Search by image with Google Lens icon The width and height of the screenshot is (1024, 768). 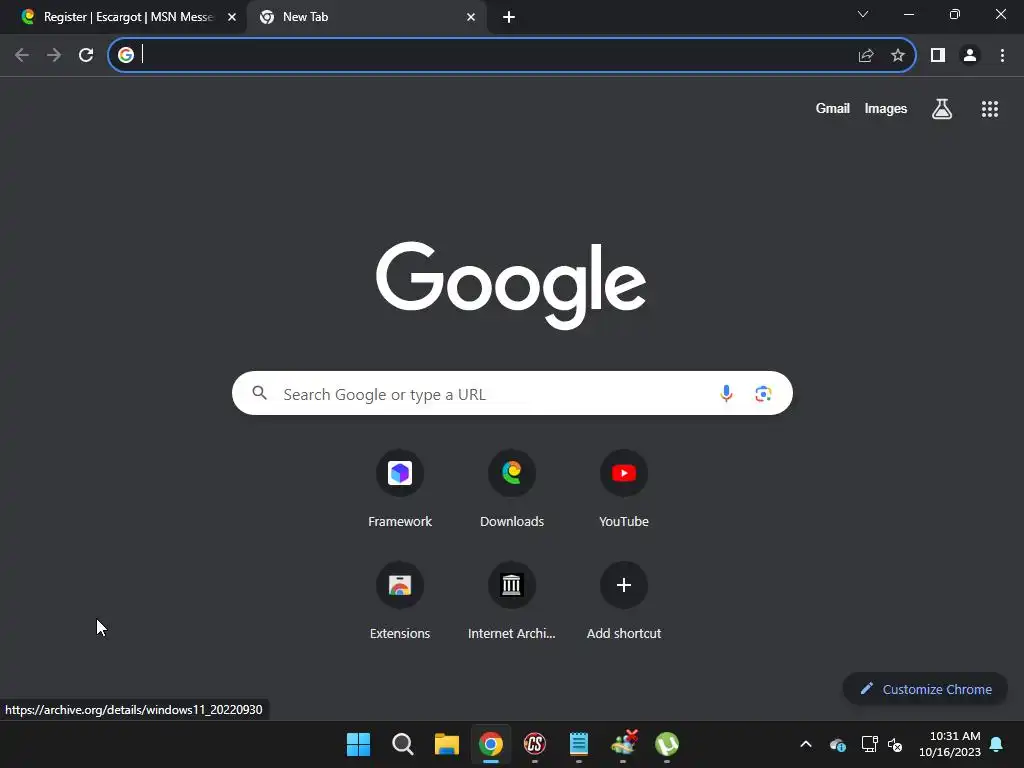[763, 393]
